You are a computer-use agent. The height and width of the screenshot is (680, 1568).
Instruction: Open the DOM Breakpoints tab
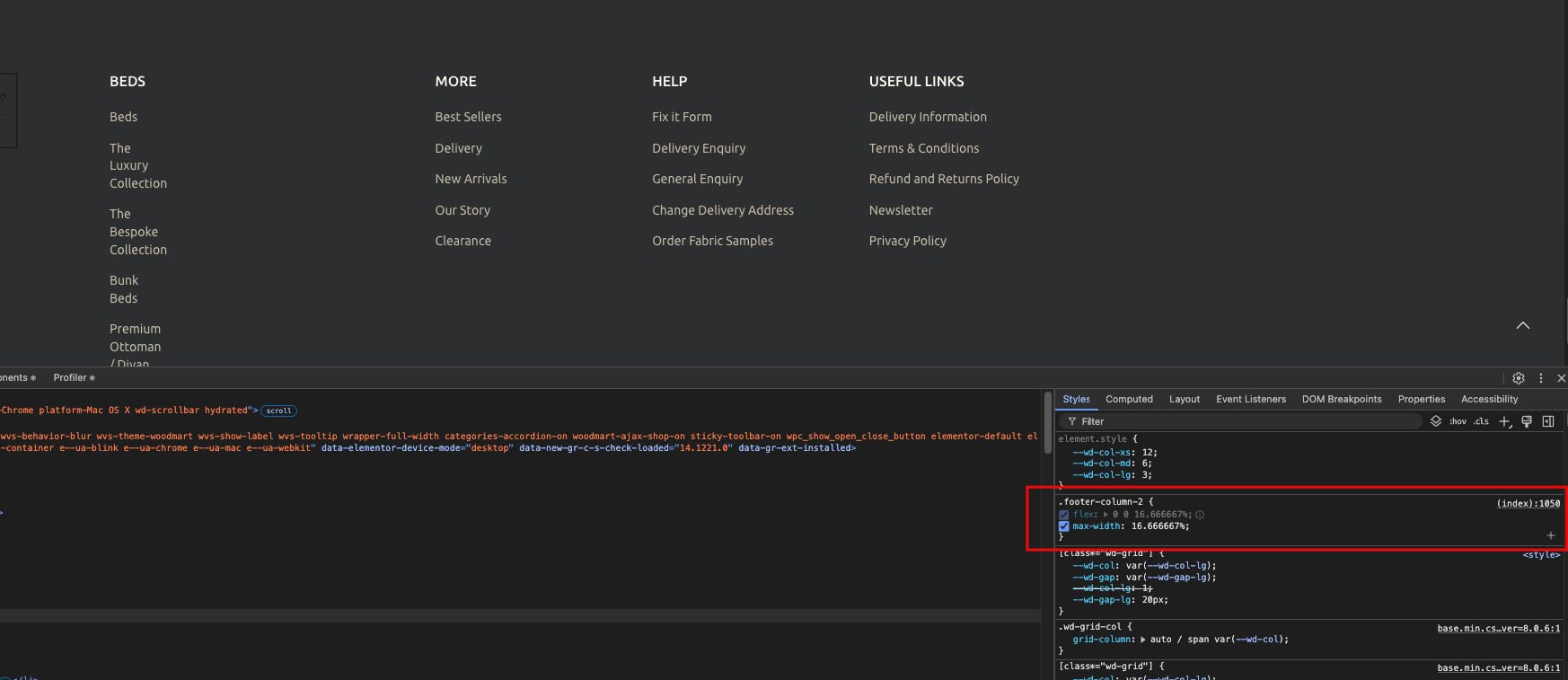click(x=1342, y=400)
